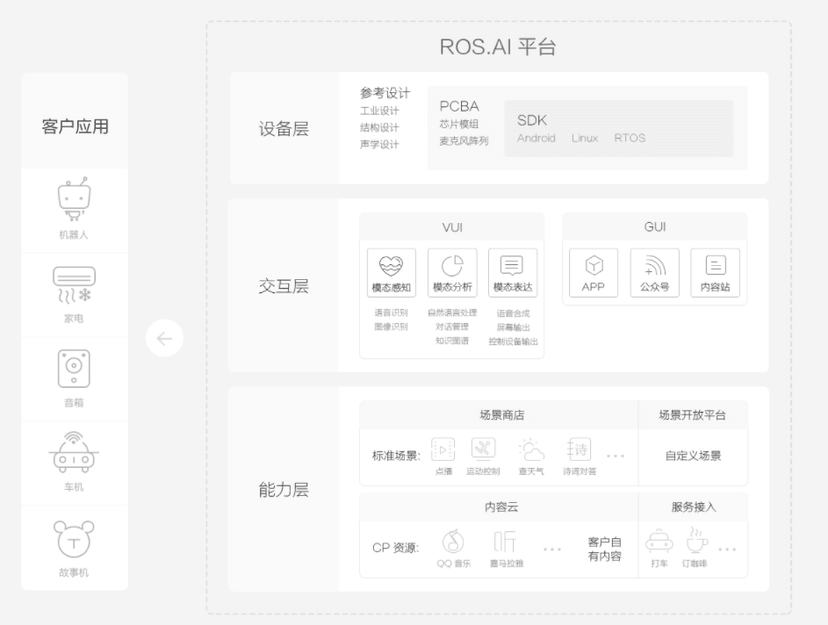
Task: Click the CP 资源 label
Action: tap(396, 547)
